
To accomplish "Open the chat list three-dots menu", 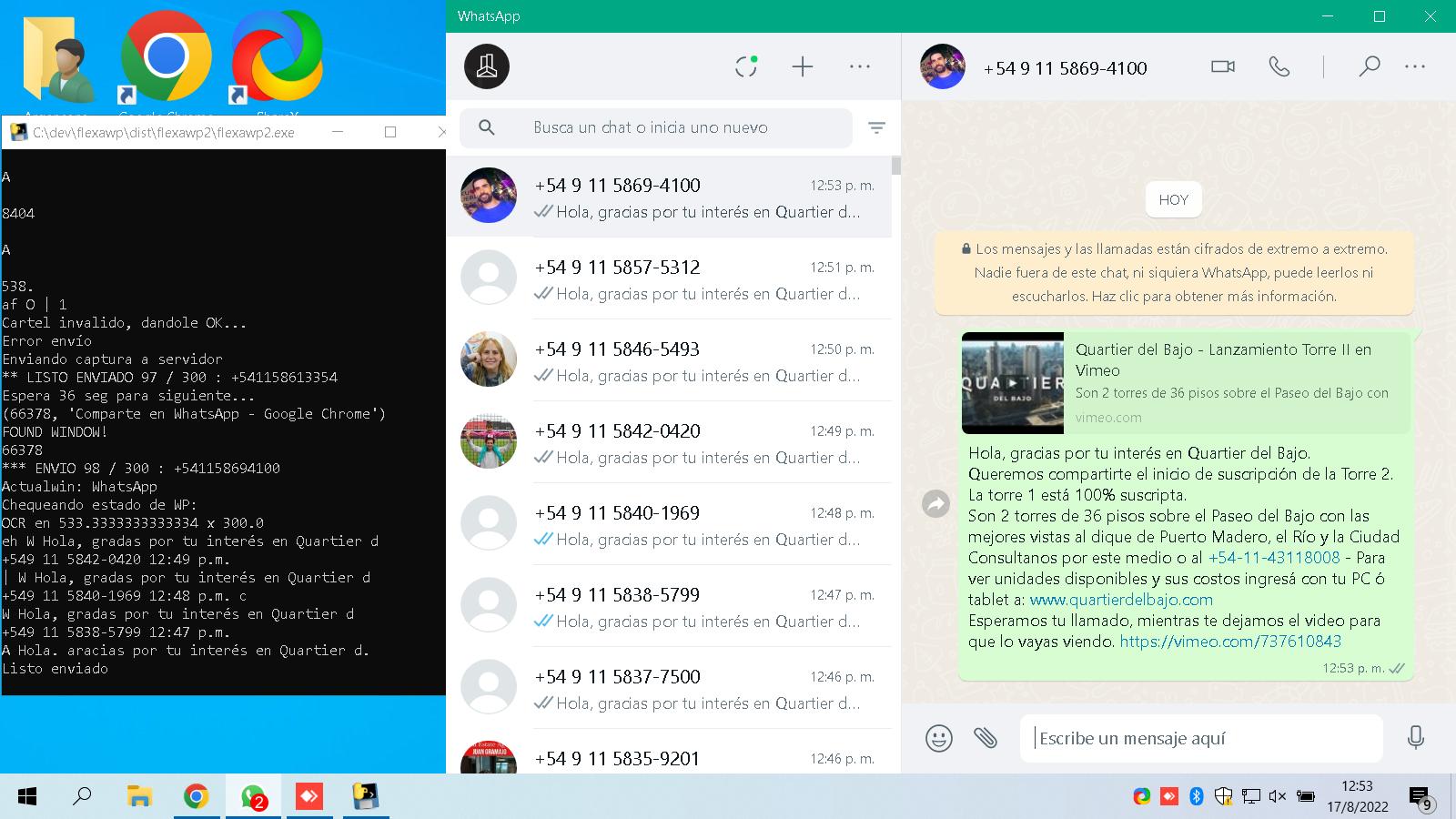I will pos(860,66).
